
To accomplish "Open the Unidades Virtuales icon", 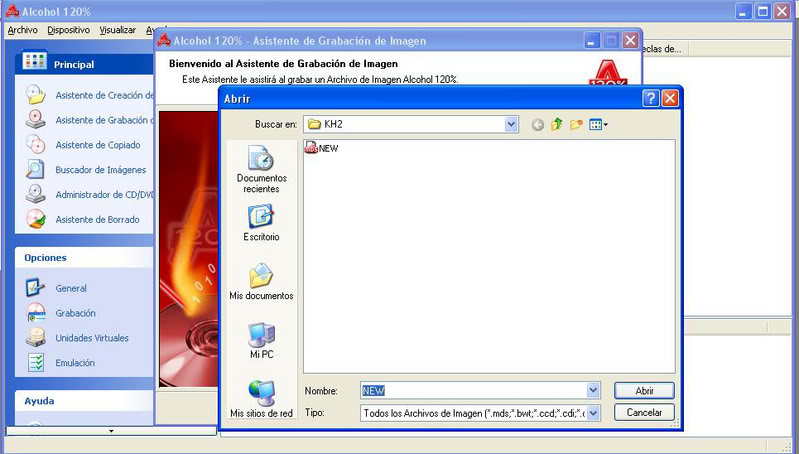I will pos(36,337).
